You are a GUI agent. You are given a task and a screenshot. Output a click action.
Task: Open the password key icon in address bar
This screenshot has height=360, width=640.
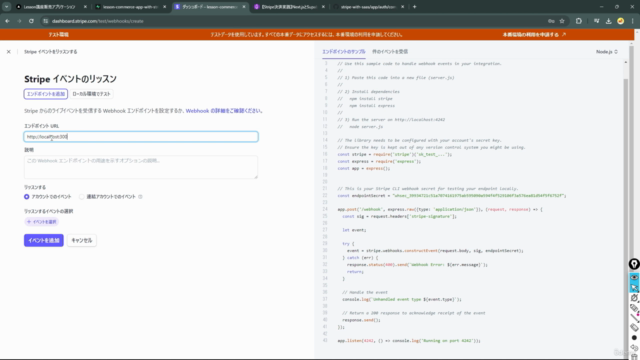[x=551, y=21]
